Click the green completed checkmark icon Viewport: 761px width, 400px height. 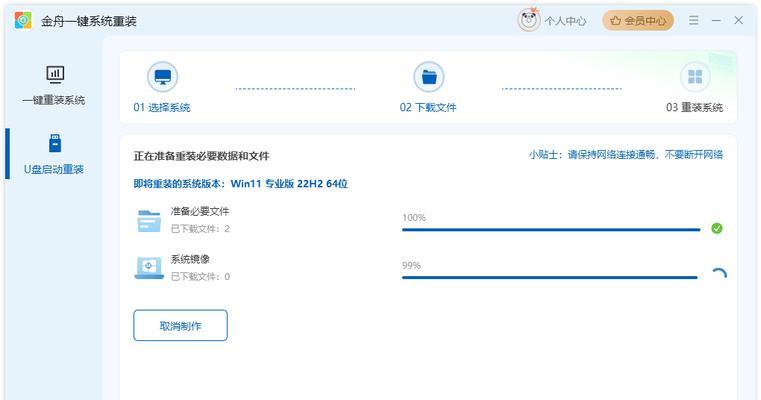coord(717,228)
